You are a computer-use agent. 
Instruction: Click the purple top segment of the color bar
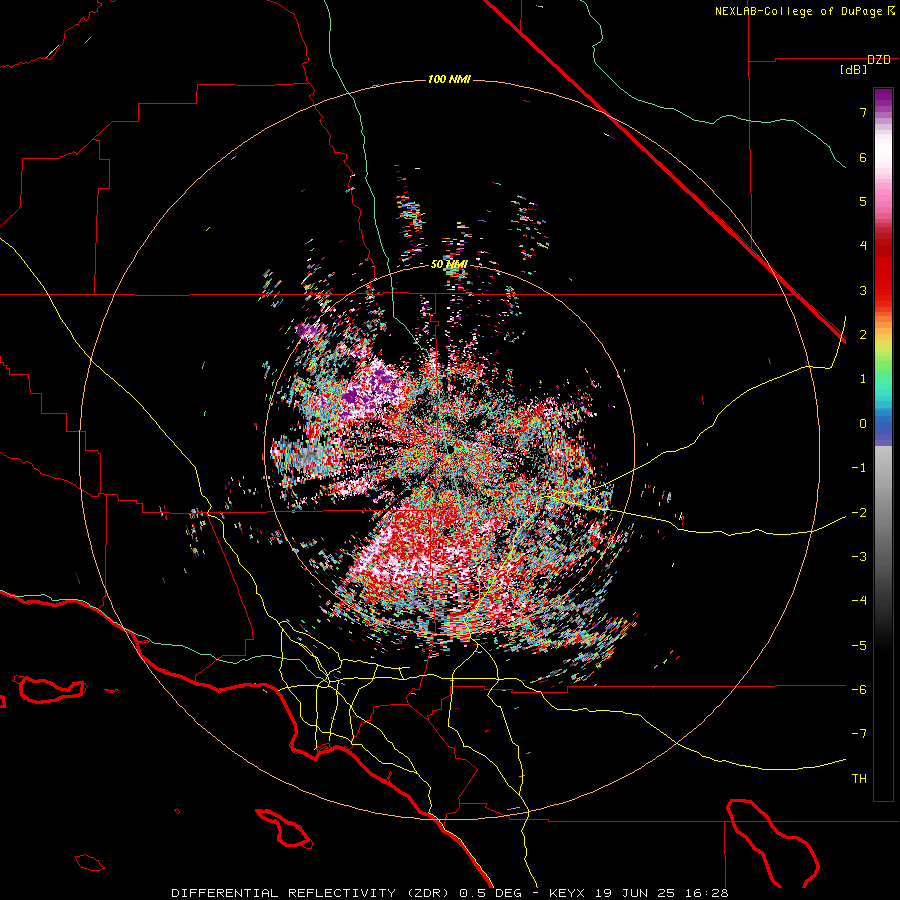883,98
